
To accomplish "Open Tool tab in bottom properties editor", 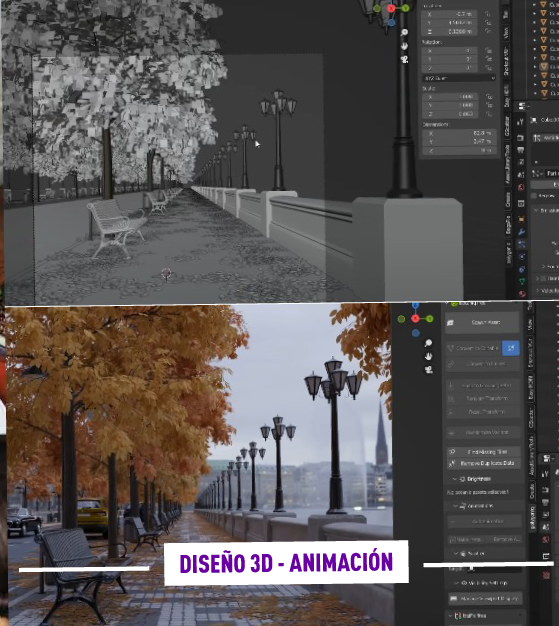I will (x=545, y=474).
